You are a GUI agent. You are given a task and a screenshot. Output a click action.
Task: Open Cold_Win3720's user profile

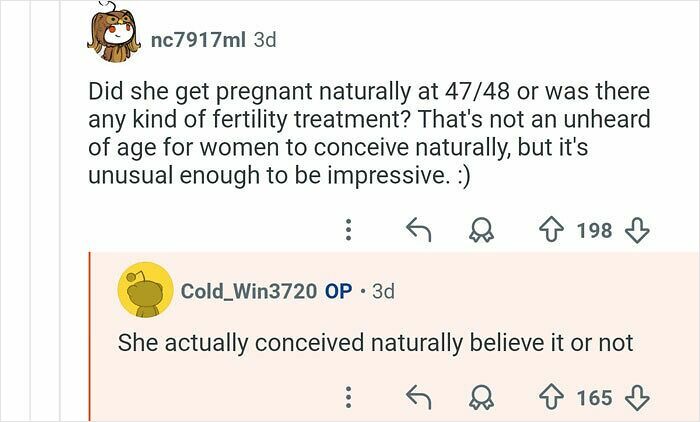click(248, 291)
